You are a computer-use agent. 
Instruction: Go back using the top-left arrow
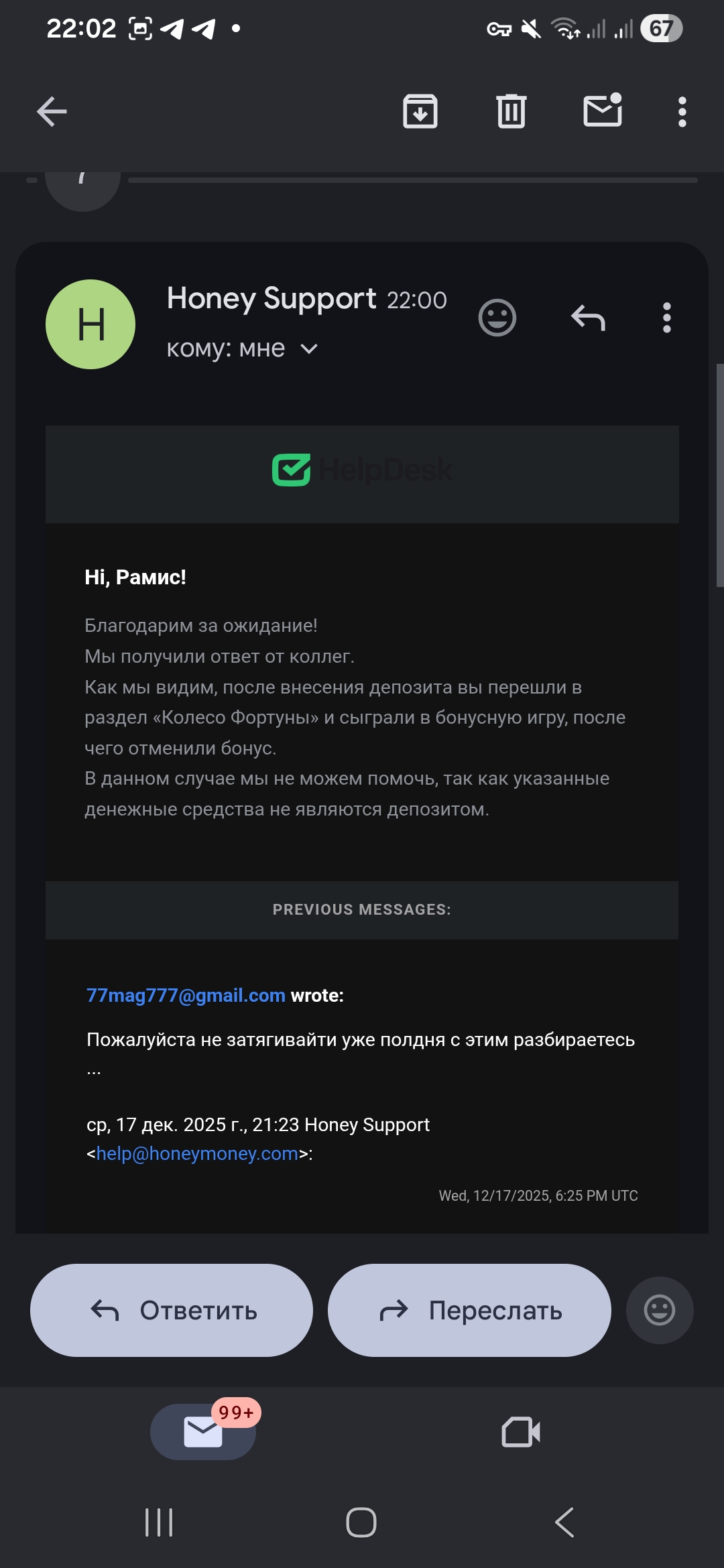(52, 111)
